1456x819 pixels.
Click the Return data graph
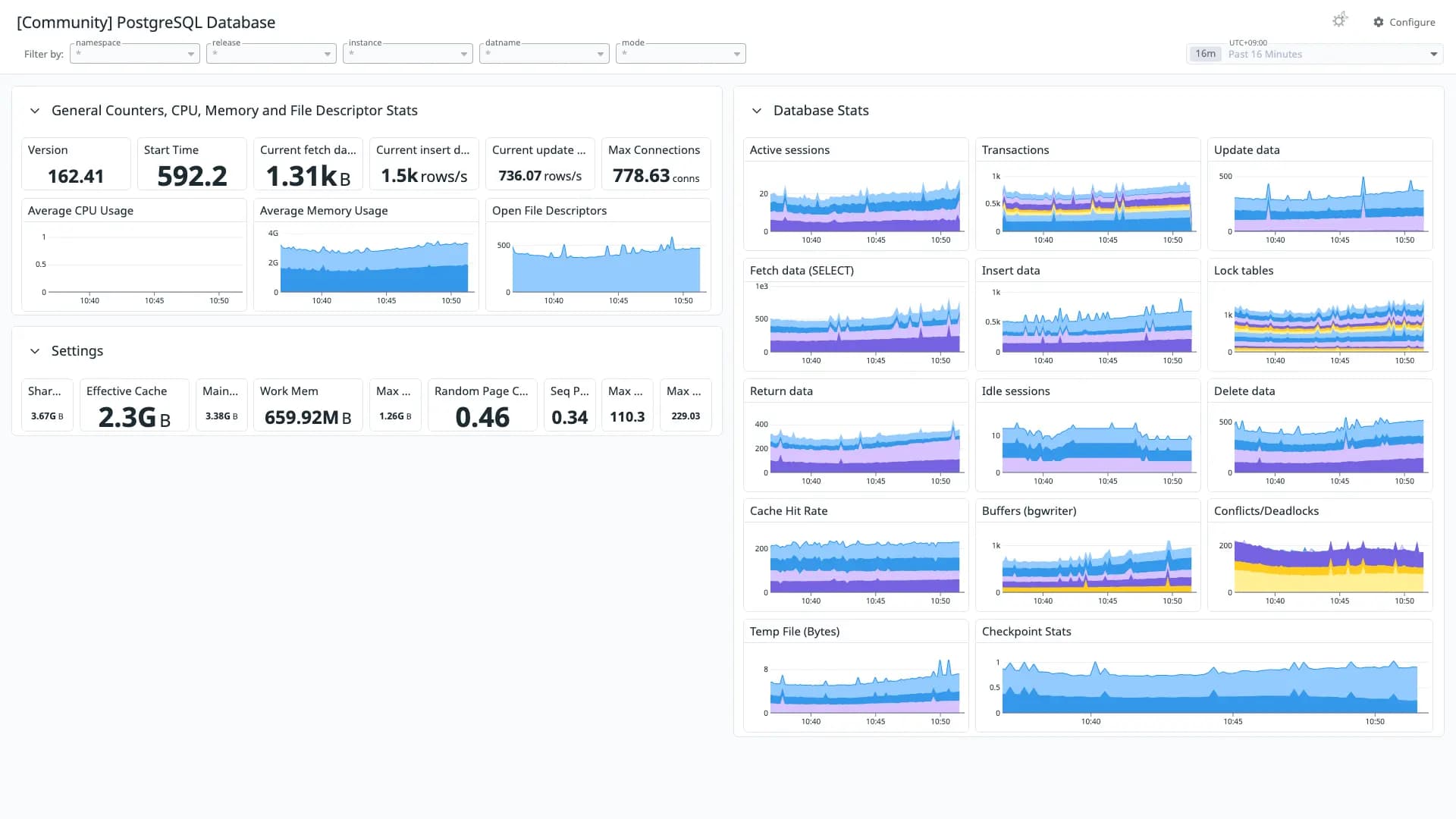coord(856,446)
